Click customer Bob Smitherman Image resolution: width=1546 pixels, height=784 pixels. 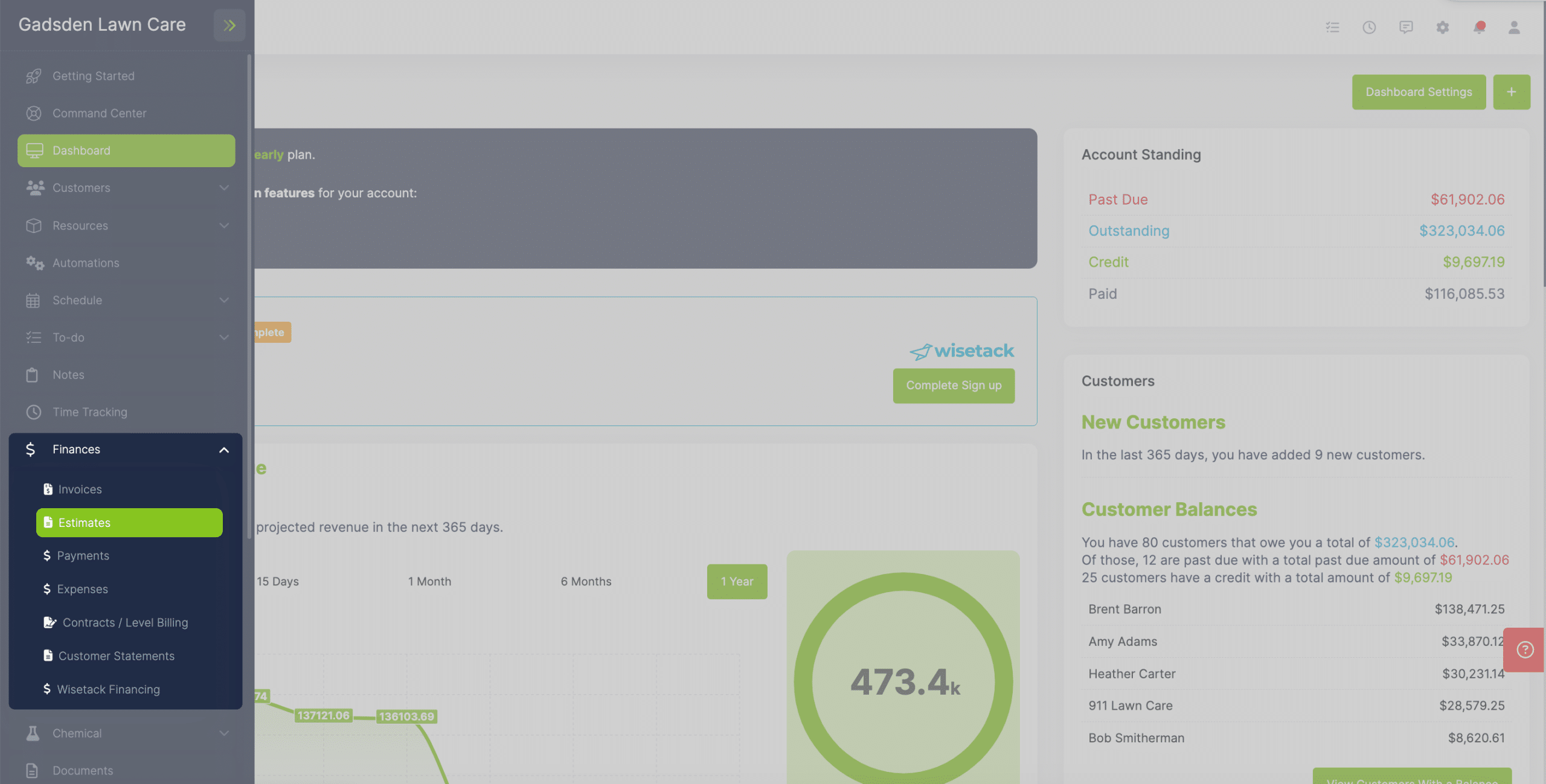click(x=1136, y=738)
